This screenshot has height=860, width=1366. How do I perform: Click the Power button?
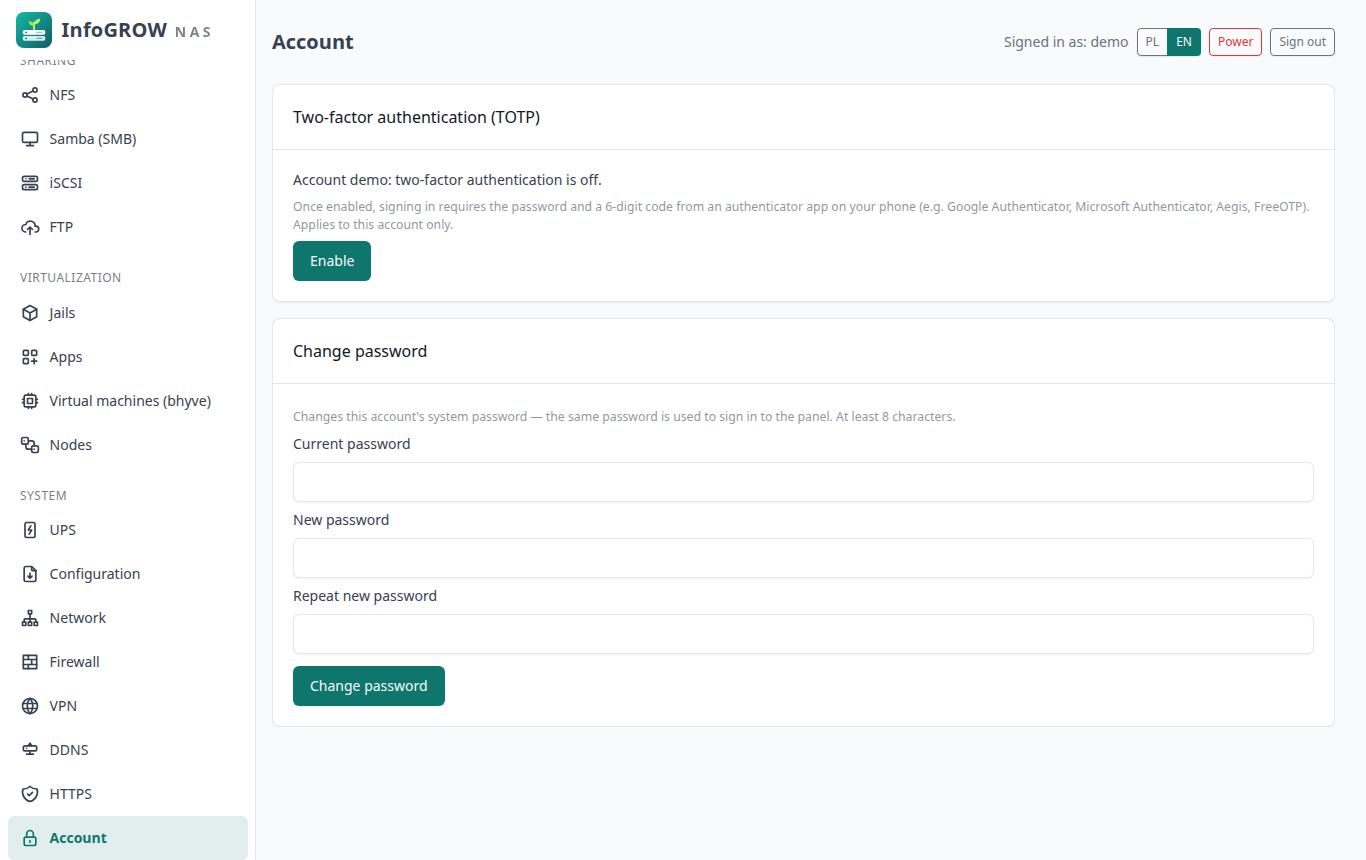click(x=1235, y=42)
